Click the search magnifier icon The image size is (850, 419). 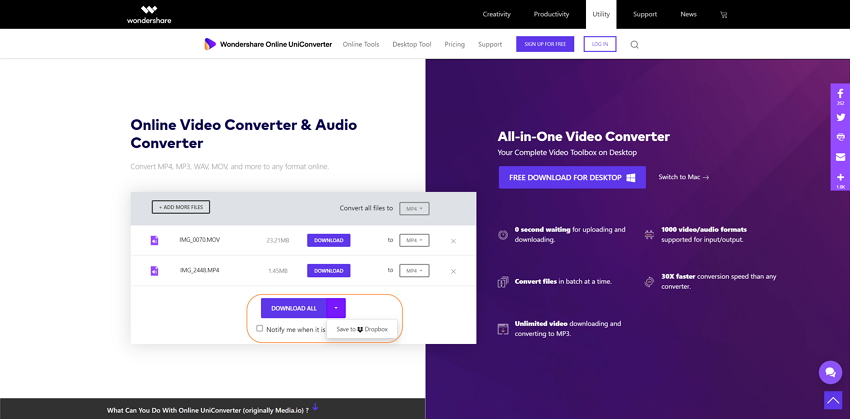click(x=634, y=45)
